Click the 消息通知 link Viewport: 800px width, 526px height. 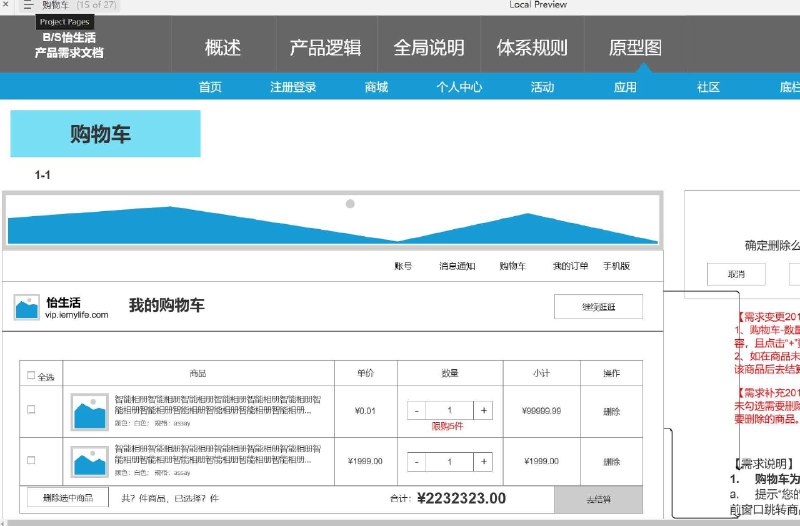coord(457,266)
